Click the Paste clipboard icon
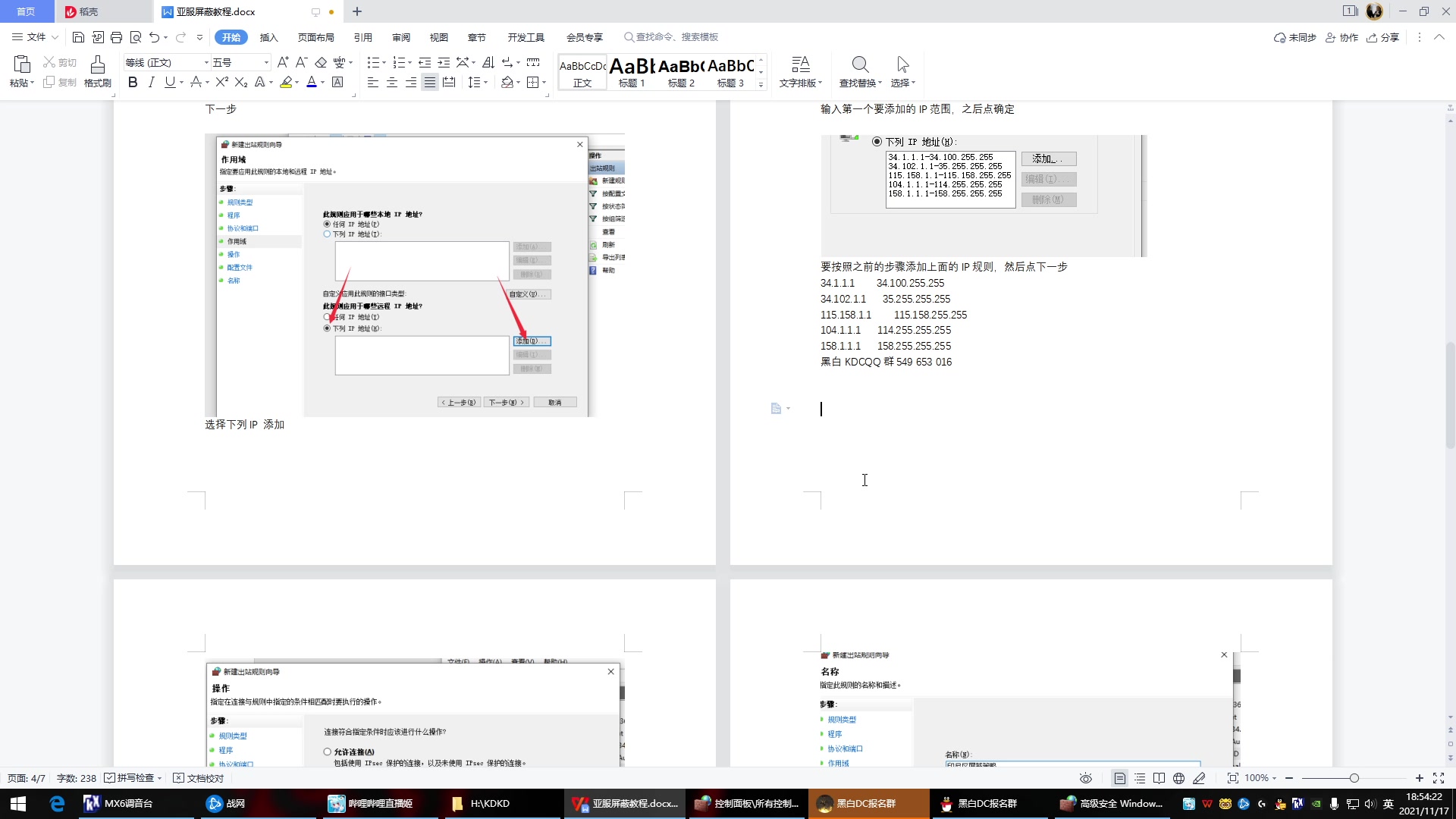This screenshot has width=1456, height=819. click(x=22, y=64)
